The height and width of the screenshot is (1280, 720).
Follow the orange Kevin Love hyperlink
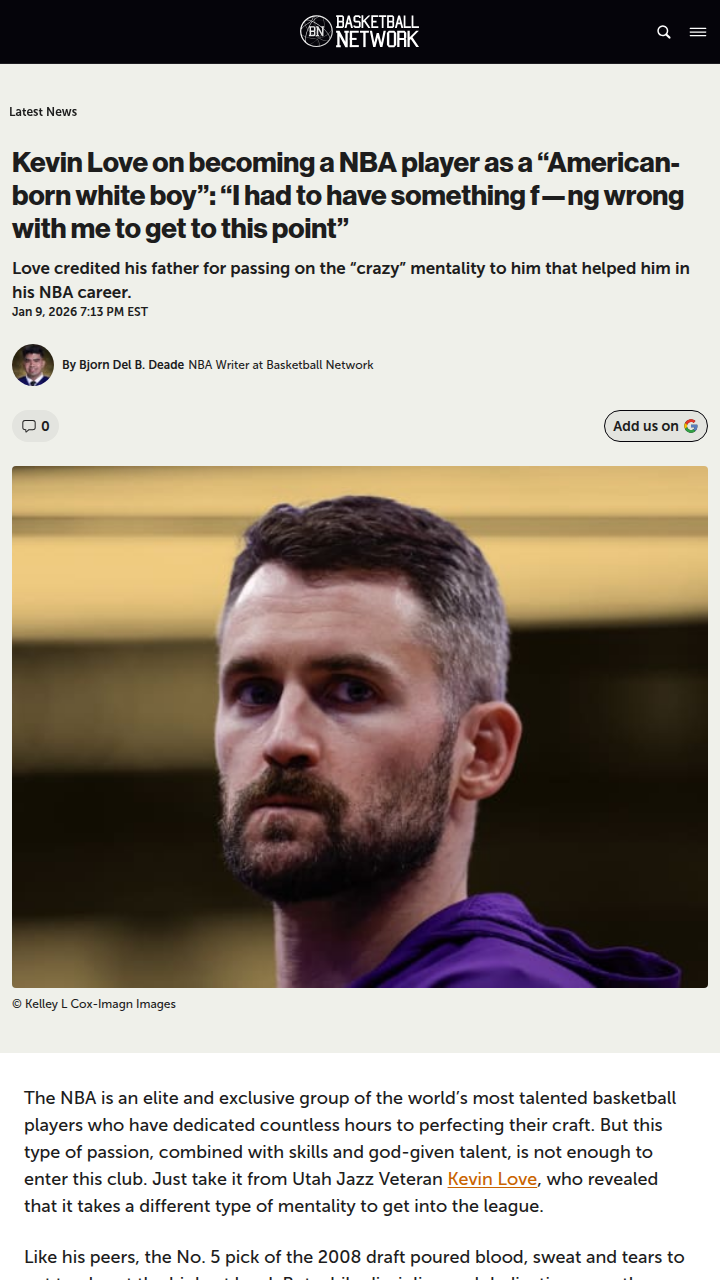[492, 1179]
